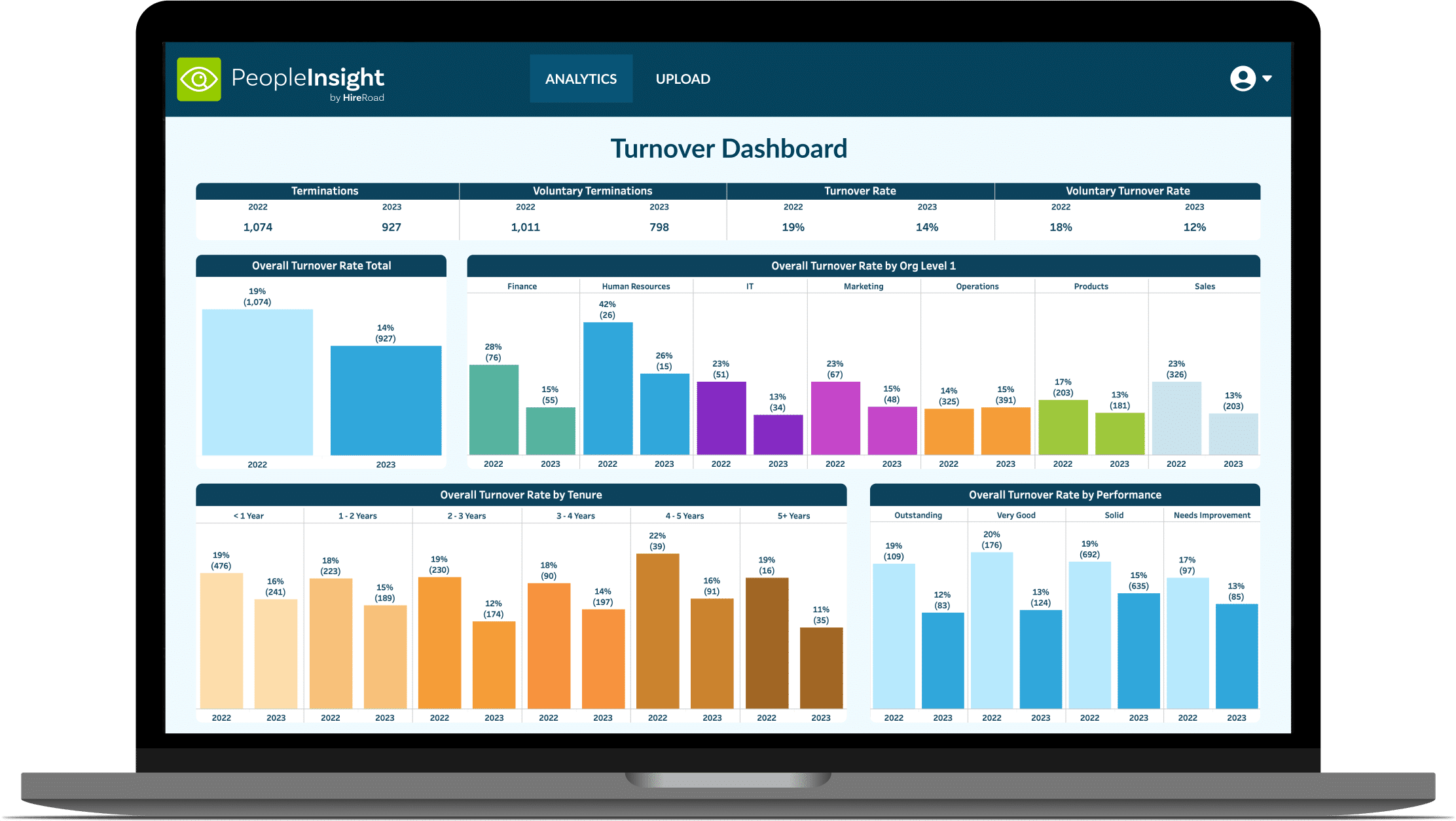This screenshot has height=821, width=1456.
Task: Click the Overall Turnover Rate Total panel header
Action: pyautogui.click(x=321, y=266)
